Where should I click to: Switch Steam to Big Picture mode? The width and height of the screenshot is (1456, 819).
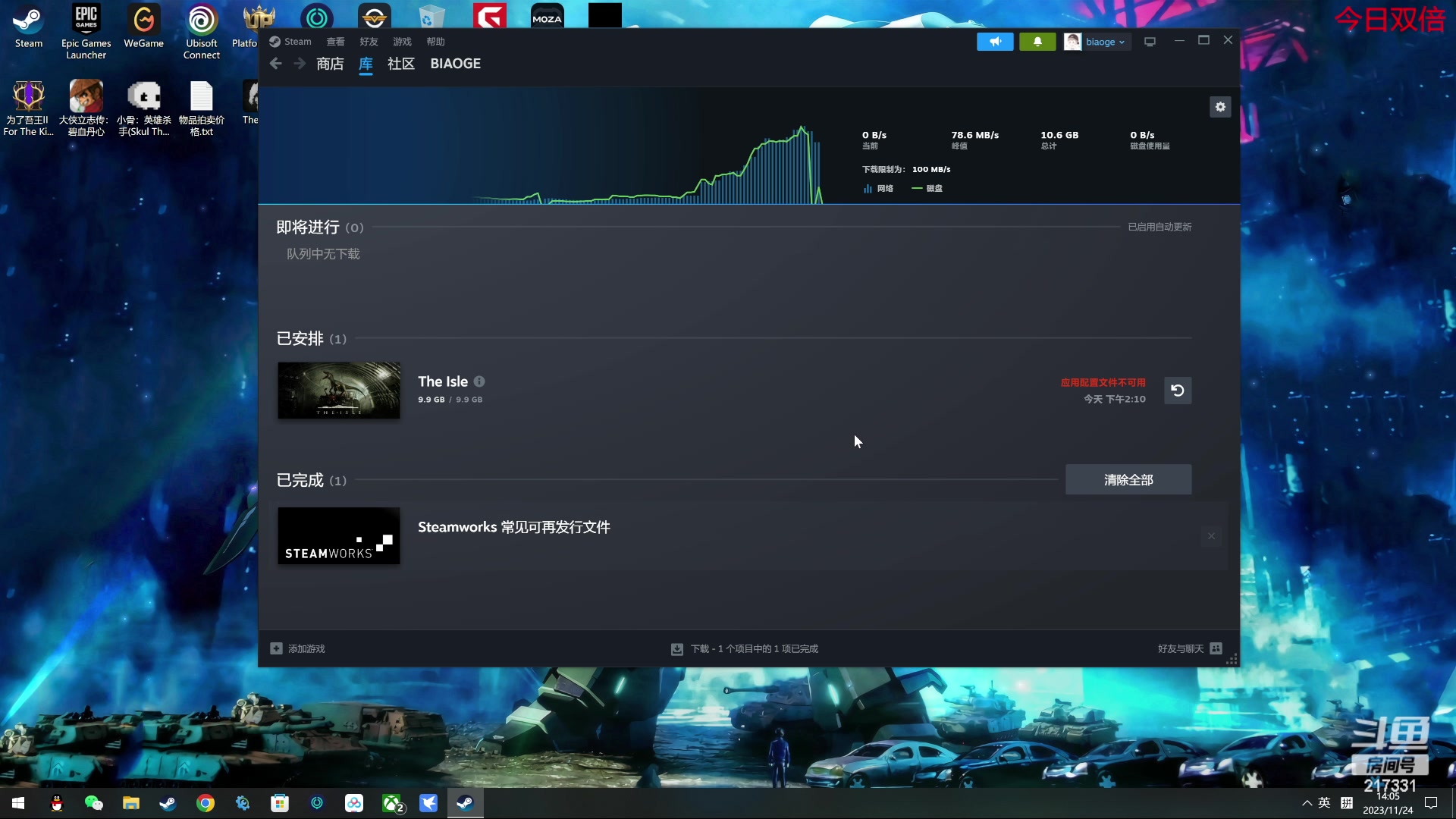click(1150, 42)
